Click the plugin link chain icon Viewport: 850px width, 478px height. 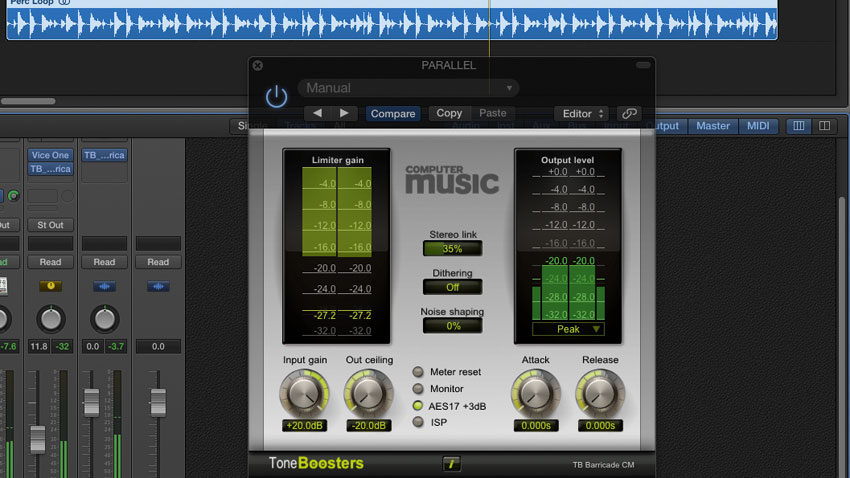629,113
